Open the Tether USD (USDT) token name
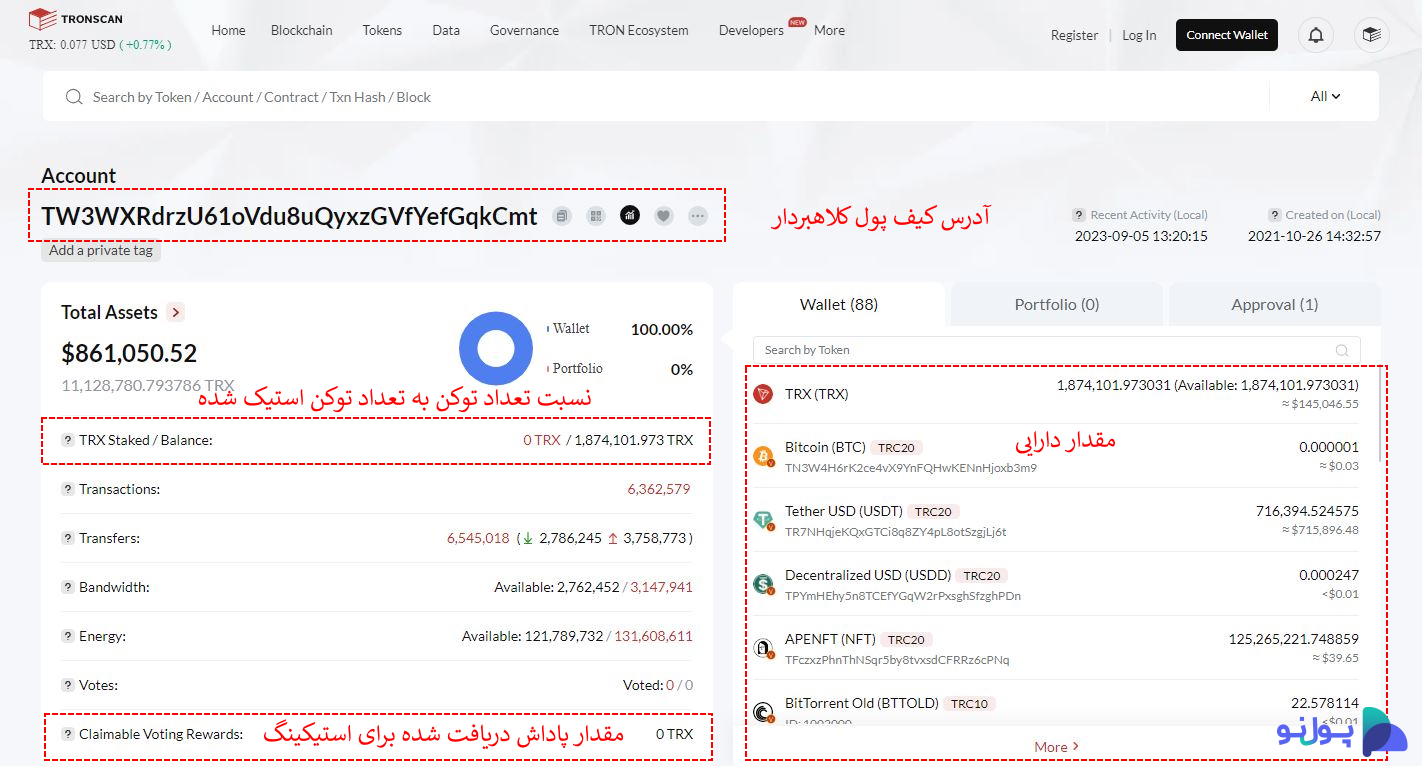 point(844,511)
